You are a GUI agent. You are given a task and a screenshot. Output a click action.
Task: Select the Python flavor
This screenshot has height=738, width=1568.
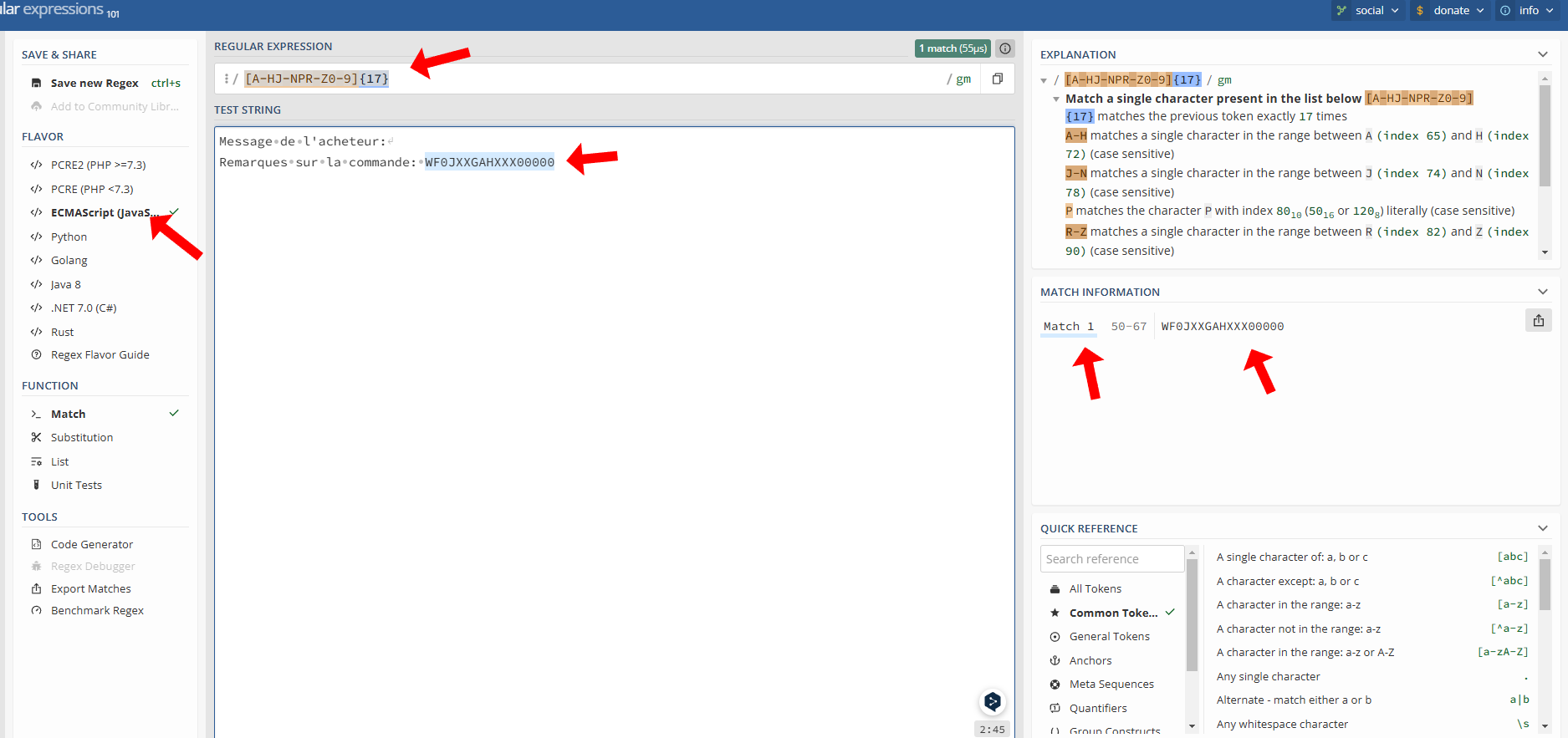pos(69,237)
